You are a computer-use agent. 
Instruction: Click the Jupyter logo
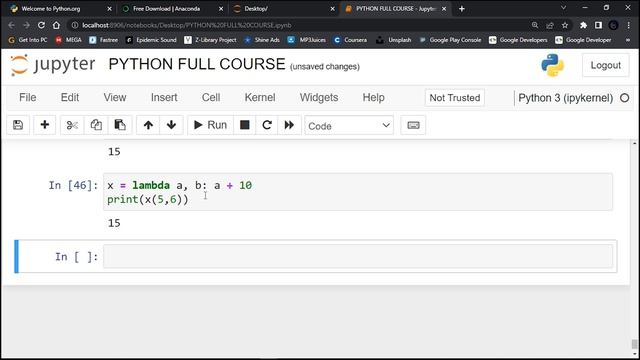53,65
